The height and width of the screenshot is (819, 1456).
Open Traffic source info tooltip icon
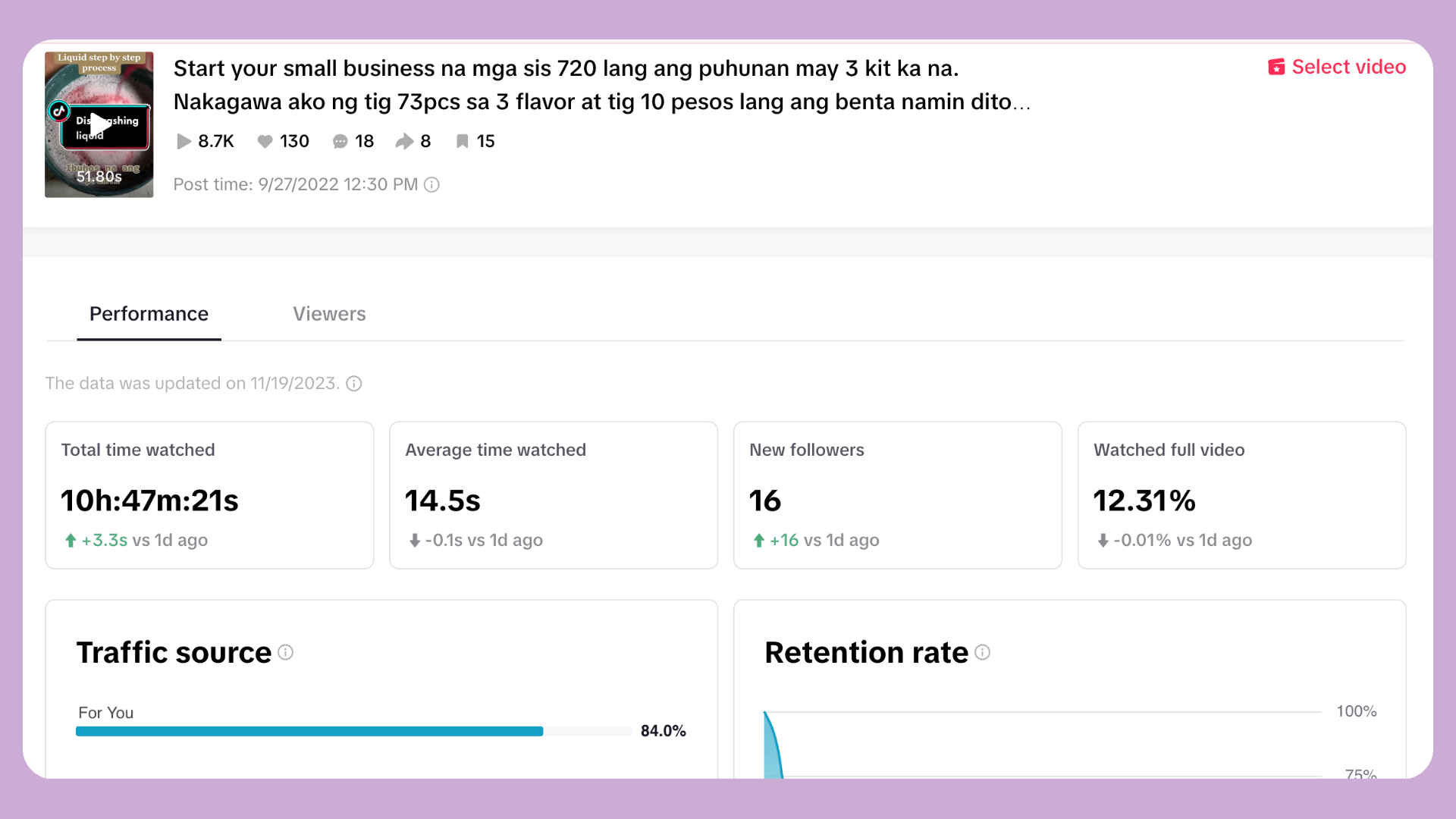click(286, 652)
